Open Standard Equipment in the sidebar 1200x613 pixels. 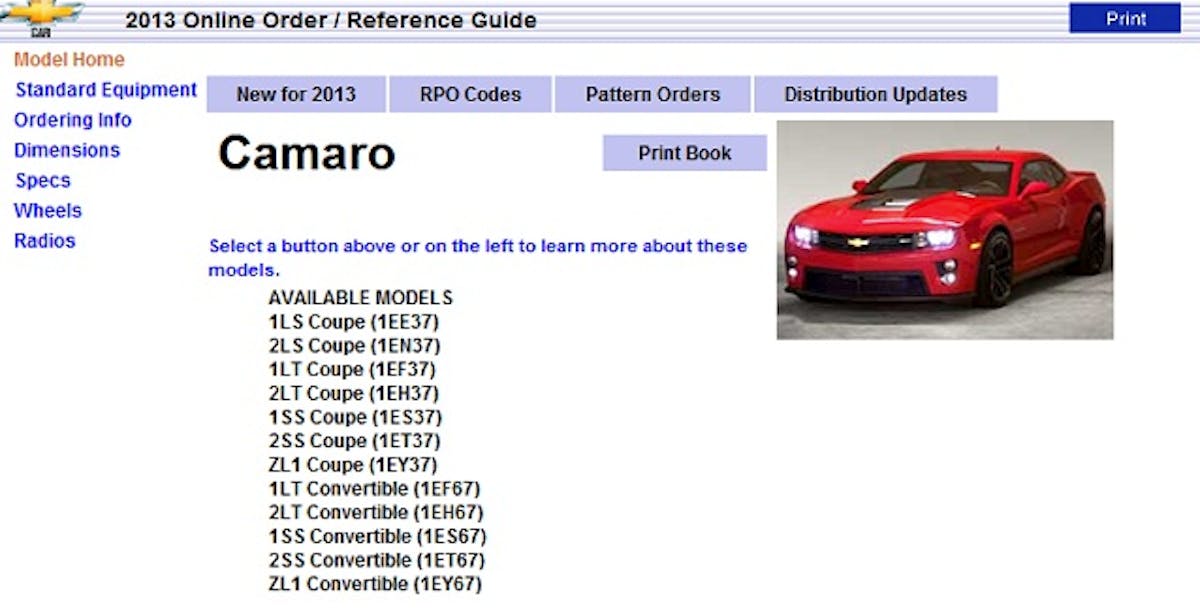(x=106, y=90)
